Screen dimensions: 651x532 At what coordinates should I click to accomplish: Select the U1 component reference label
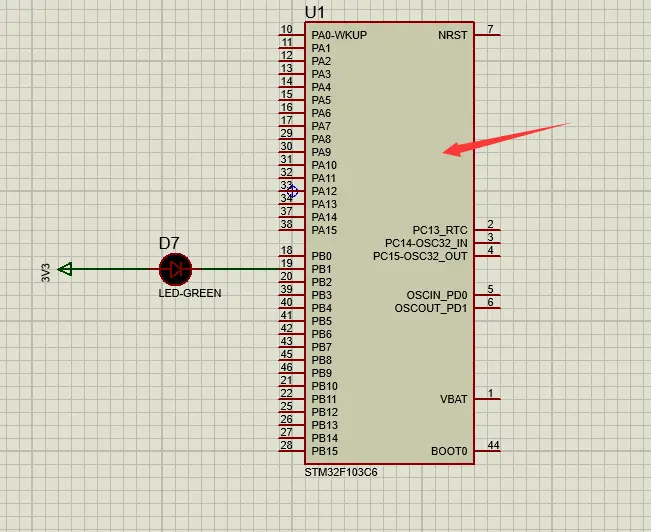click(x=315, y=12)
